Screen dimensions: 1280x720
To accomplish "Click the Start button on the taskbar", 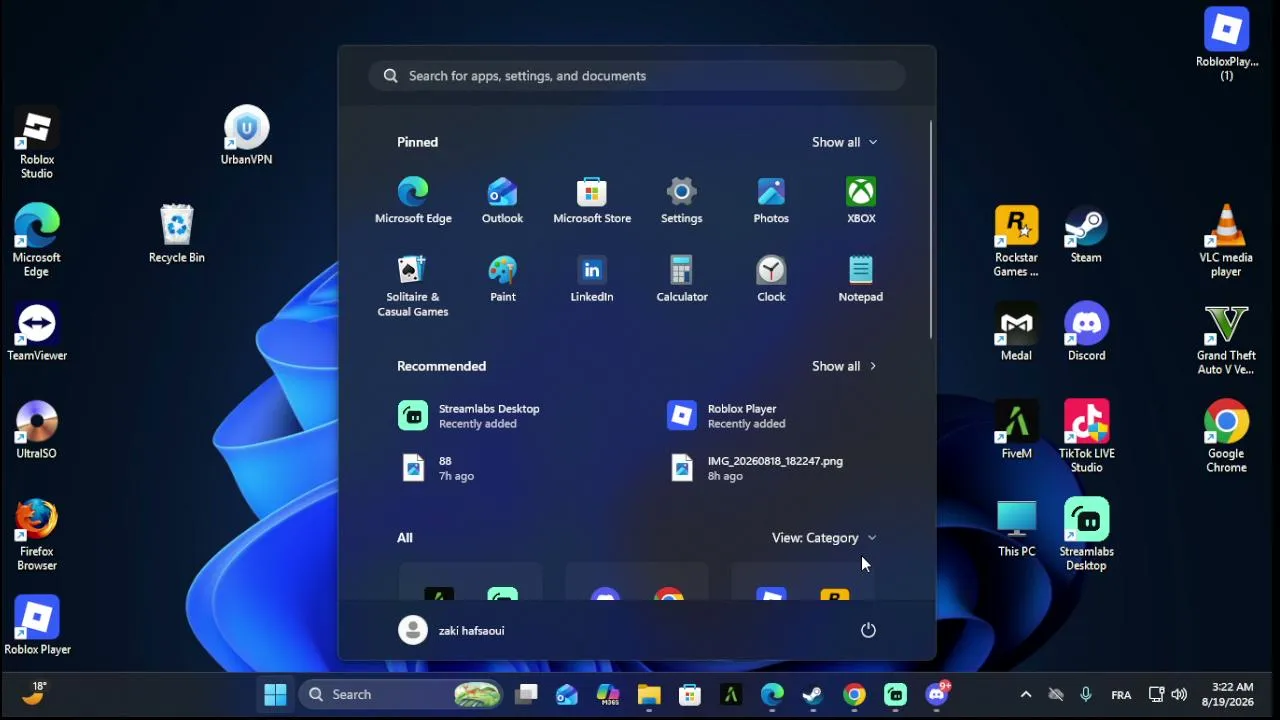I will 275,694.
